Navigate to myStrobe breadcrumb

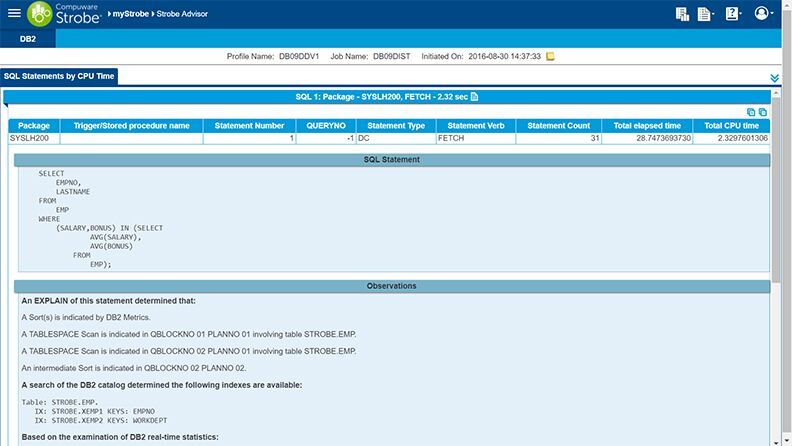click(x=130, y=14)
